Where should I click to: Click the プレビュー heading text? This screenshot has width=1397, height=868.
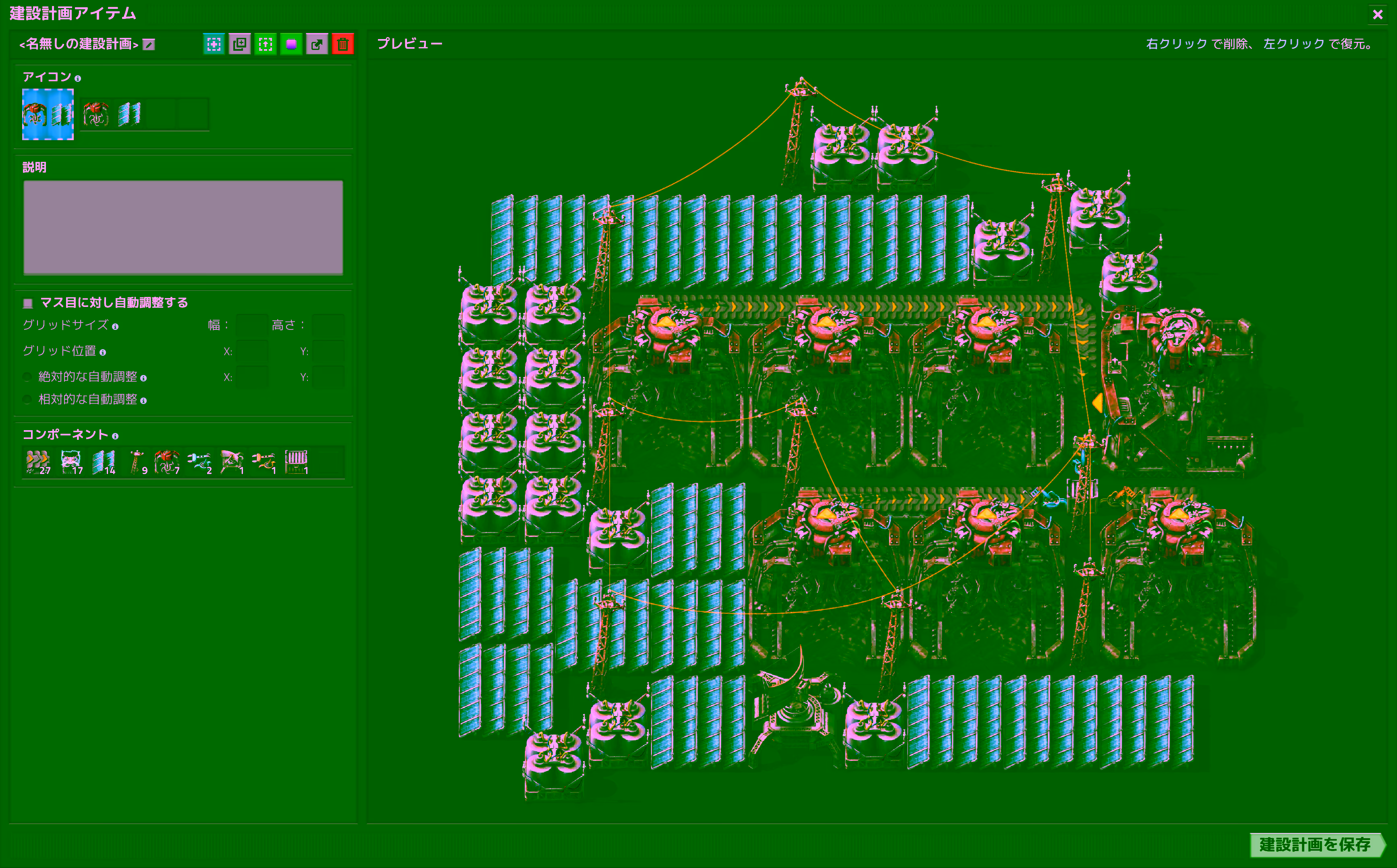(410, 44)
